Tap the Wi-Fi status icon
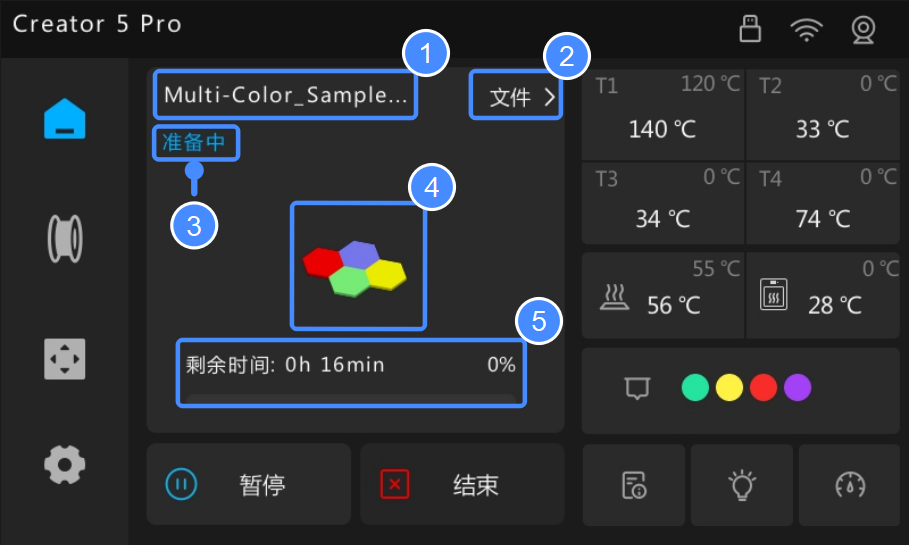The image size is (909, 545). point(806,29)
